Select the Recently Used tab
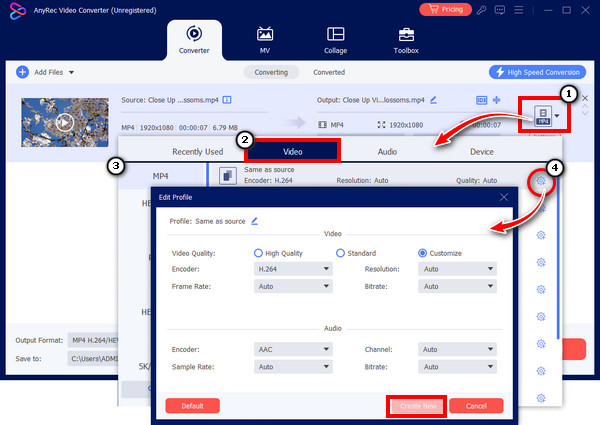 click(x=197, y=152)
